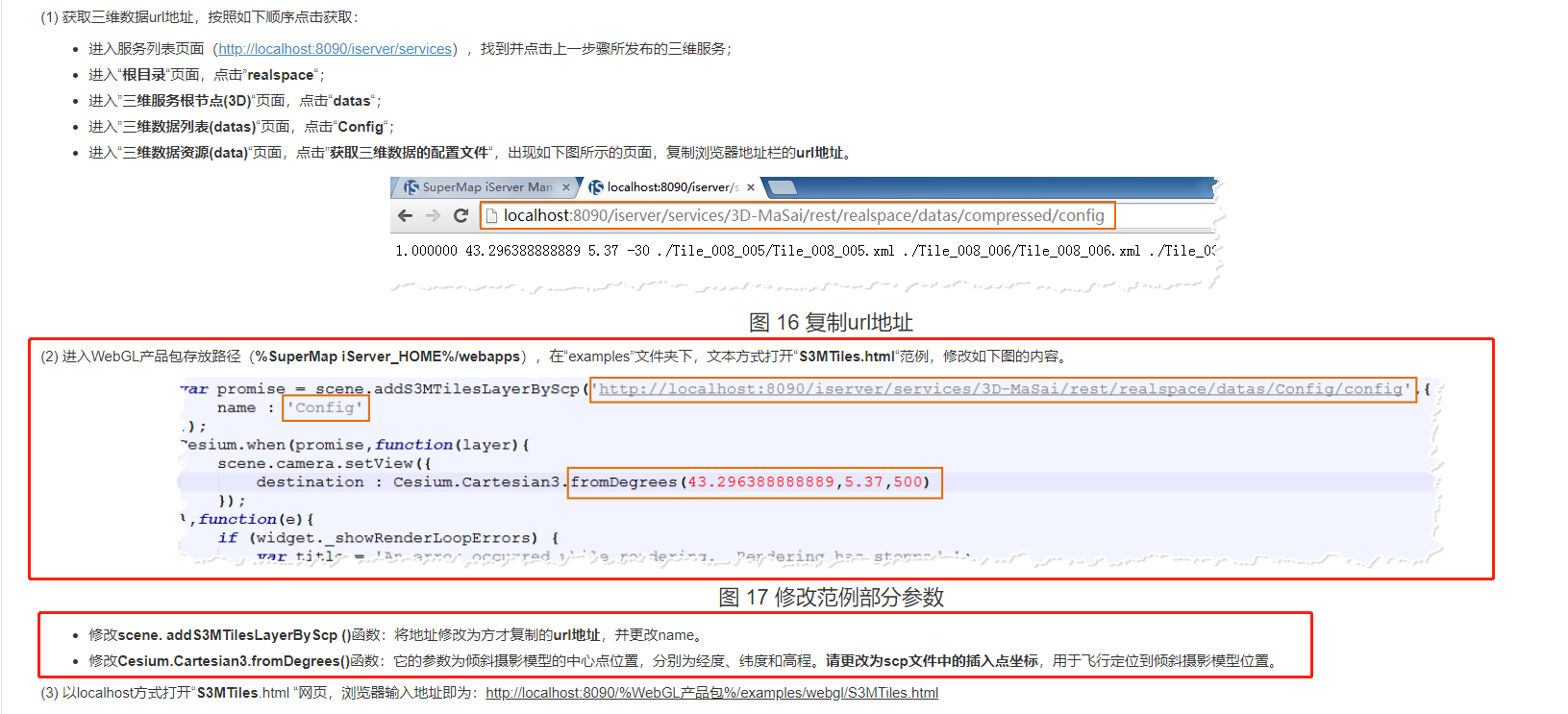Open the localhost:8090/iserver/services link
This screenshot has width=1568, height=714.
336,49
